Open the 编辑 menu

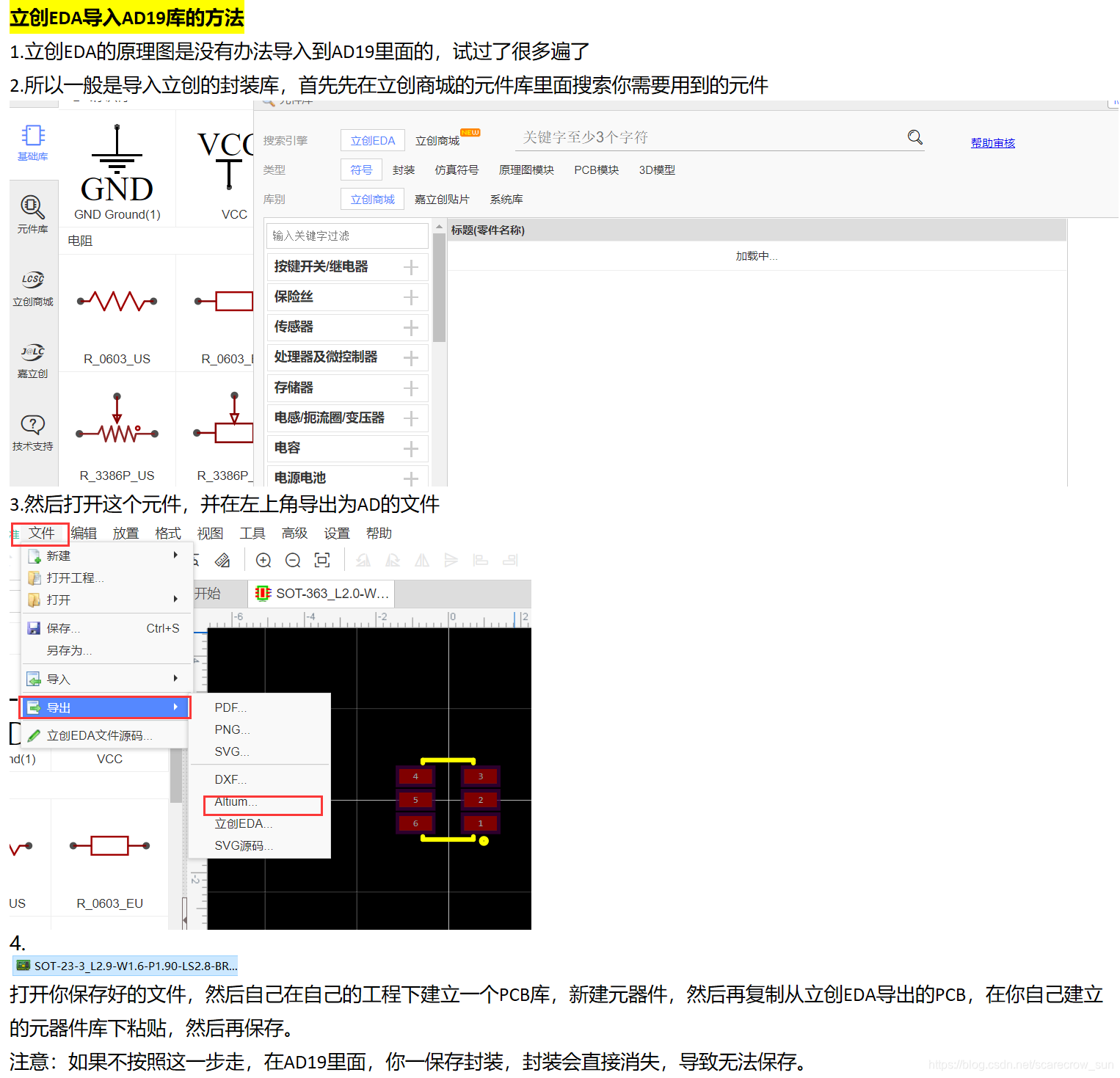(84, 533)
